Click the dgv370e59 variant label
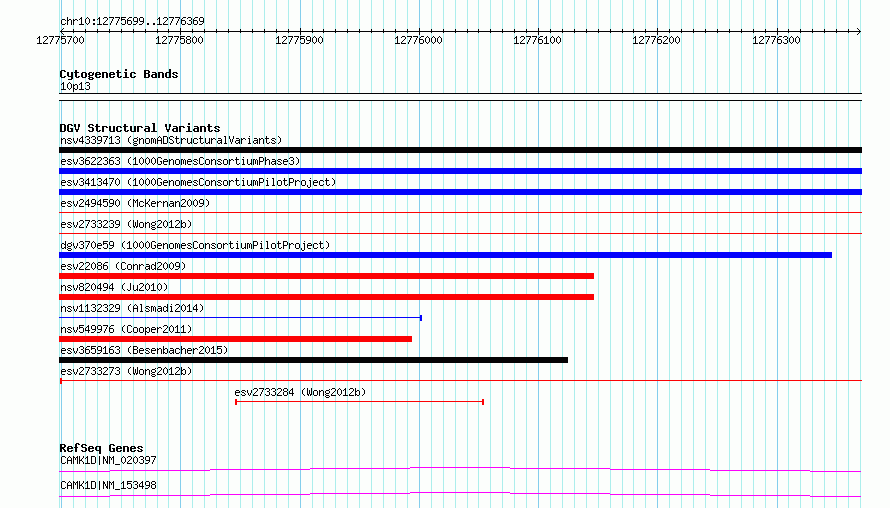The image size is (890, 508). pos(195,245)
